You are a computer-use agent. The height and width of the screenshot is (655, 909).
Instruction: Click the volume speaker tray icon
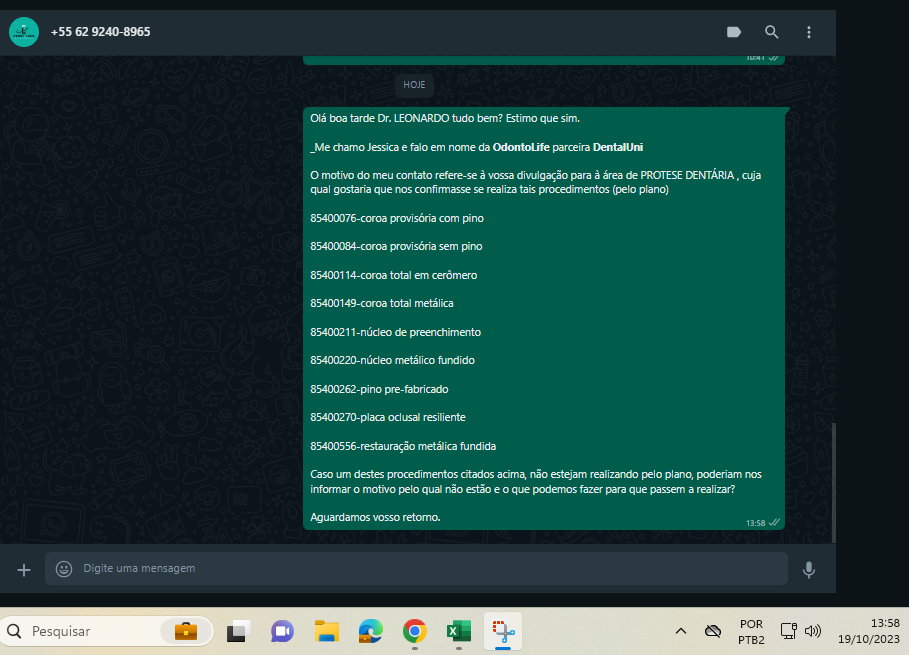[813, 631]
